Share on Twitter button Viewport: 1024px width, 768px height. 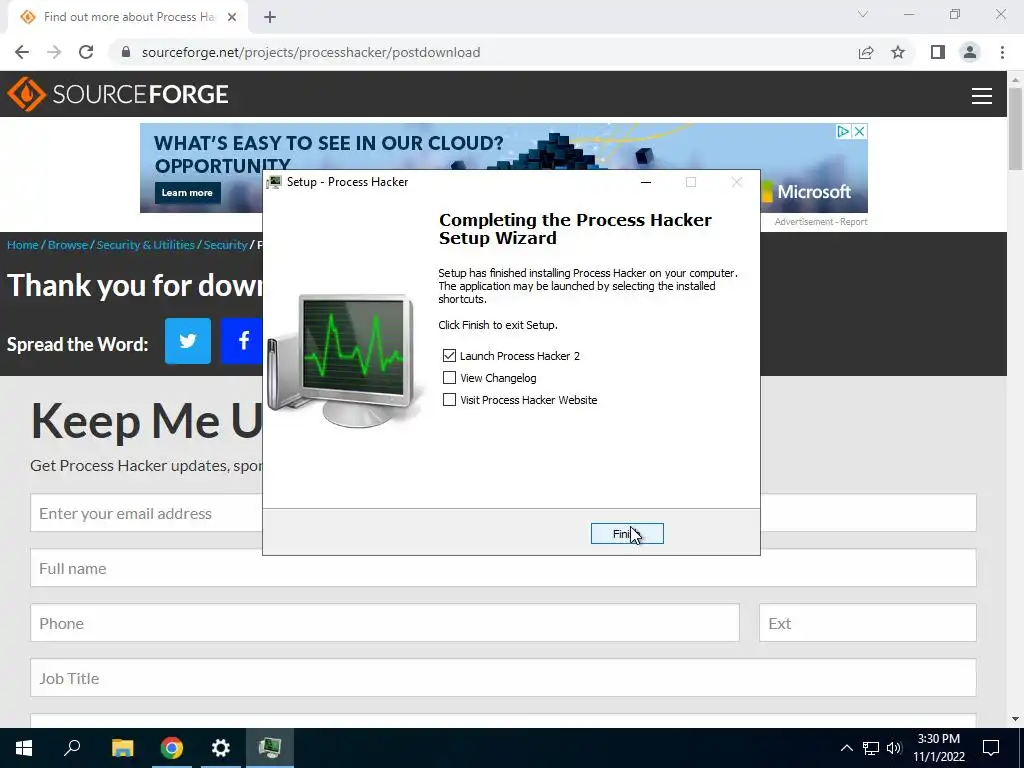[187, 341]
